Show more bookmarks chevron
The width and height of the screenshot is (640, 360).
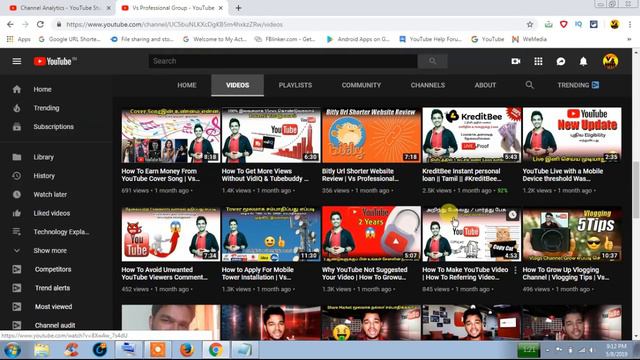pyautogui.click(x=629, y=39)
